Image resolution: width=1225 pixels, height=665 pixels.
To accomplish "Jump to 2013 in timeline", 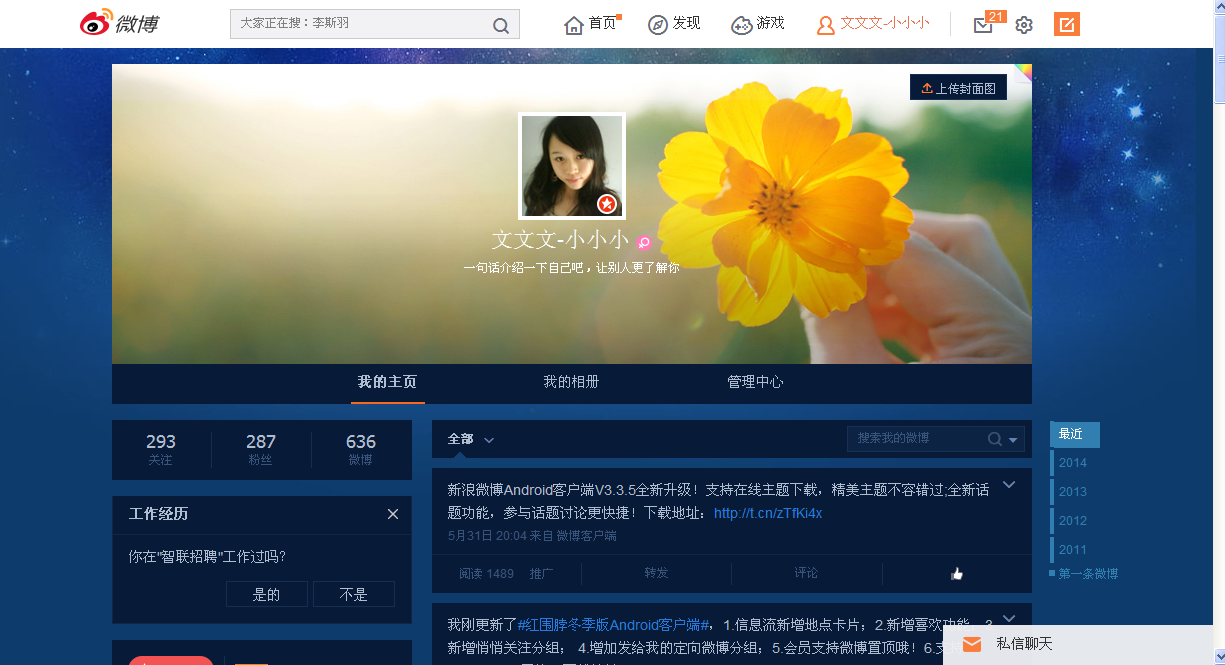I will (1072, 492).
